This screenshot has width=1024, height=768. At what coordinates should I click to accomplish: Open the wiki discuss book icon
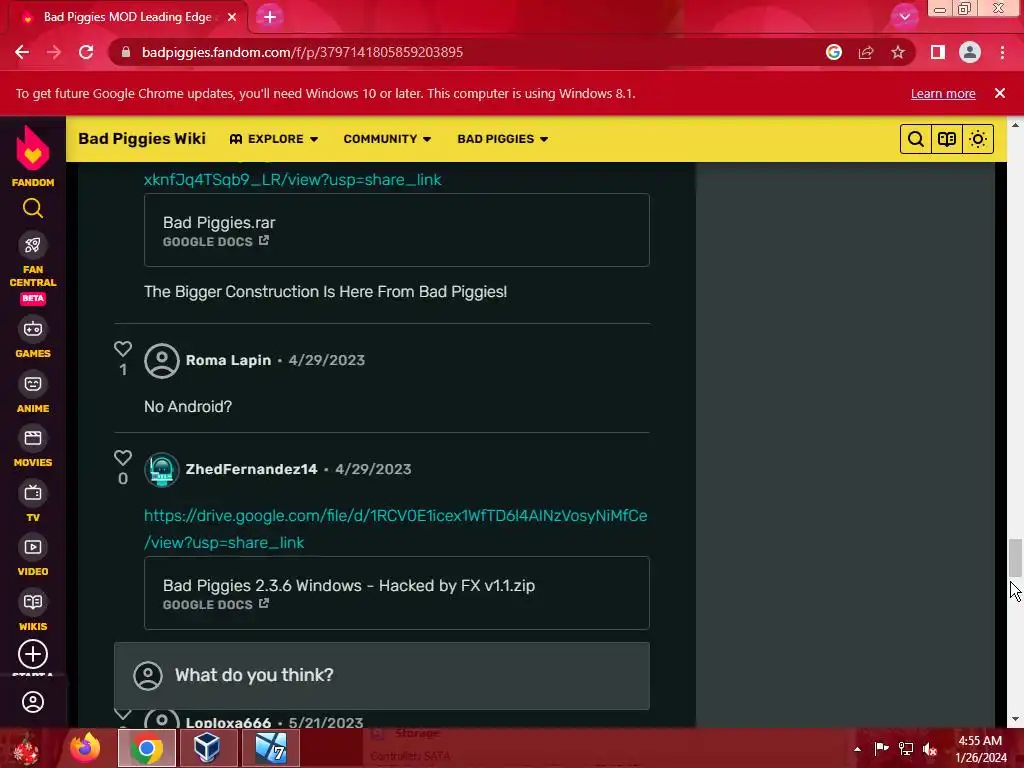pos(947,139)
